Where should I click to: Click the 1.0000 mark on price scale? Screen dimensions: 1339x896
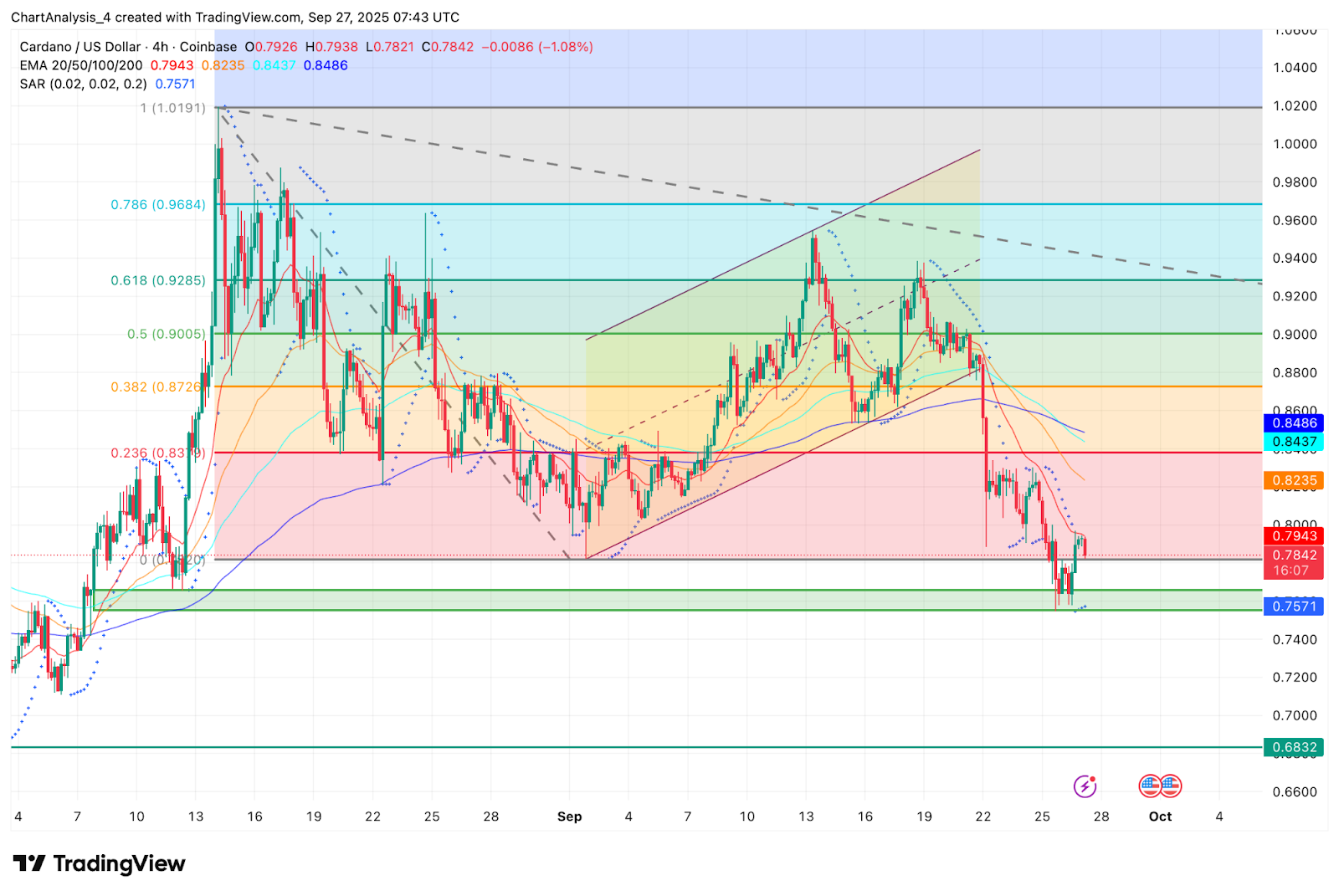pos(1295,144)
